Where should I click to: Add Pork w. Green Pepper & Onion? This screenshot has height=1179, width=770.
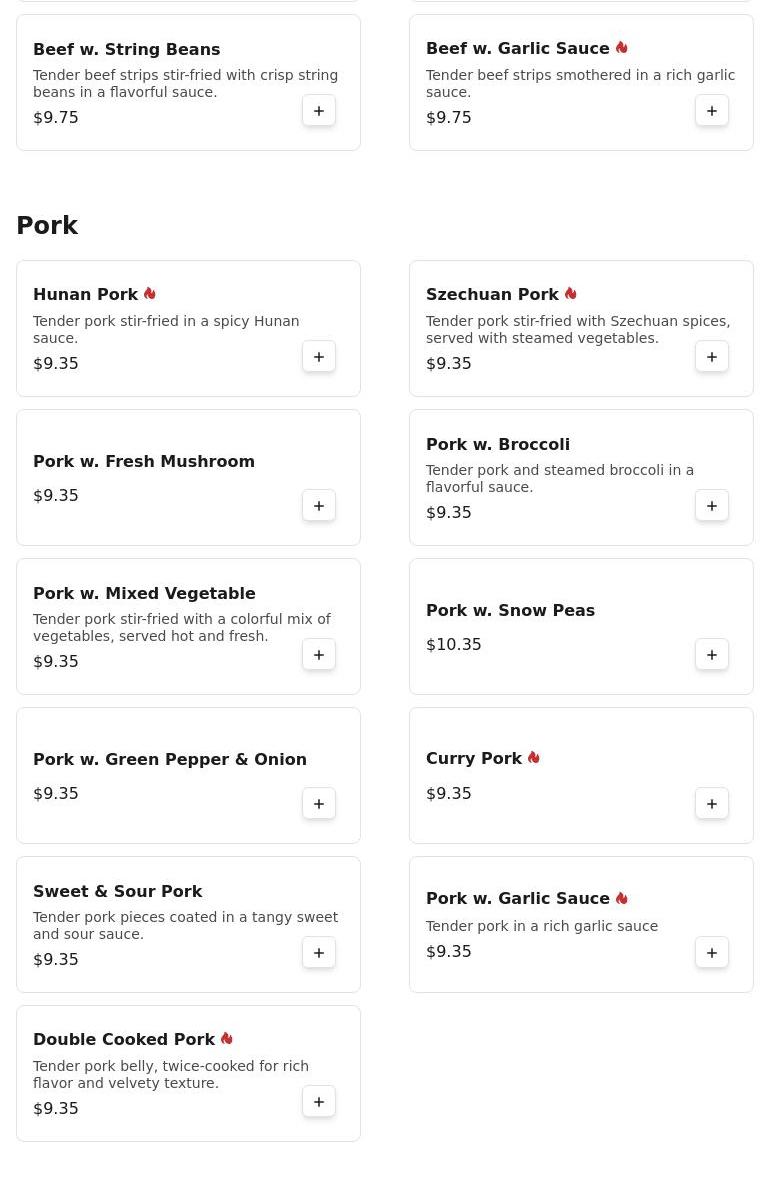click(x=319, y=804)
